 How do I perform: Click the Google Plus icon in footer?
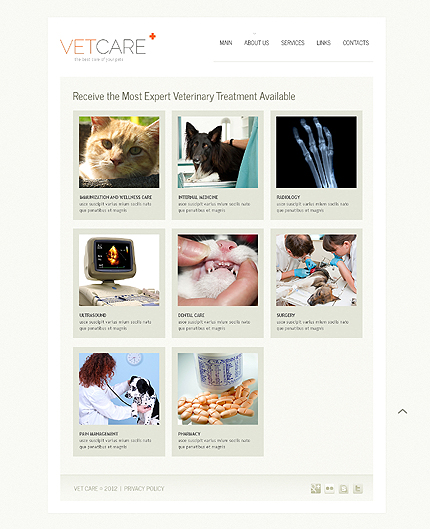point(316,489)
